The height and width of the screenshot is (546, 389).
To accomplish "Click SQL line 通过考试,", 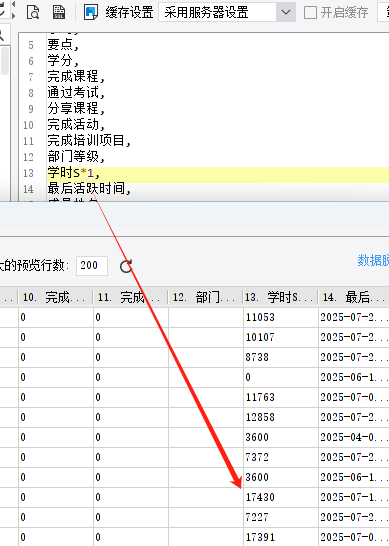I will [x=76, y=93].
